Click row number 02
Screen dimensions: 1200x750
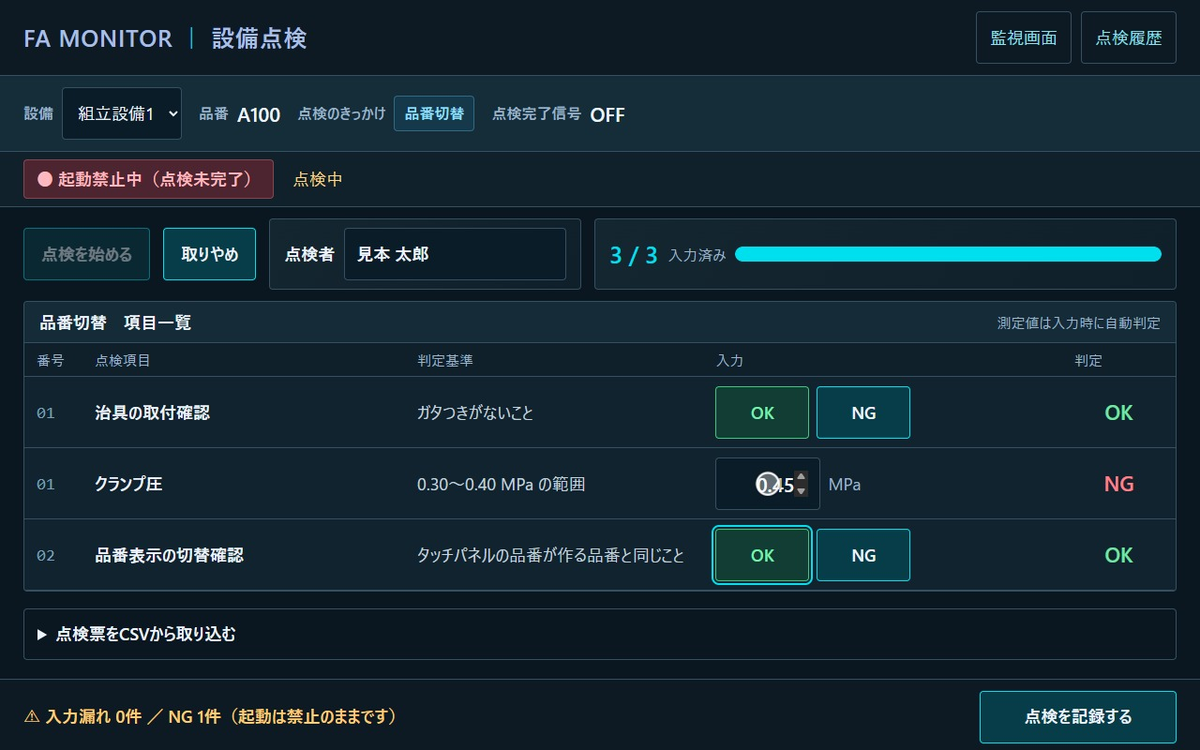pyautogui.click(x=46, y=555)
